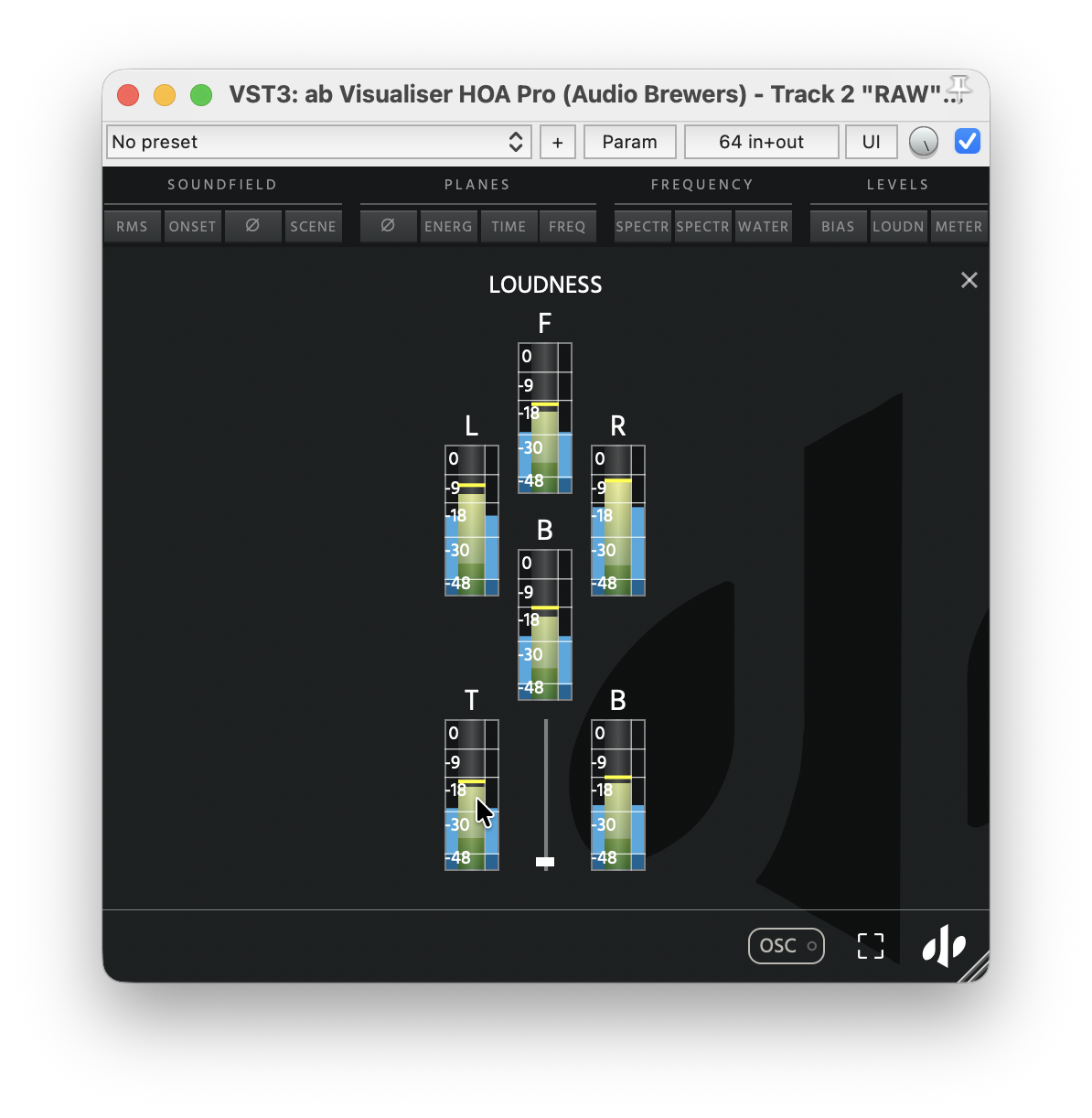
Task: Select the first SPECTR frequency view
Action: [x=642, y=226]
